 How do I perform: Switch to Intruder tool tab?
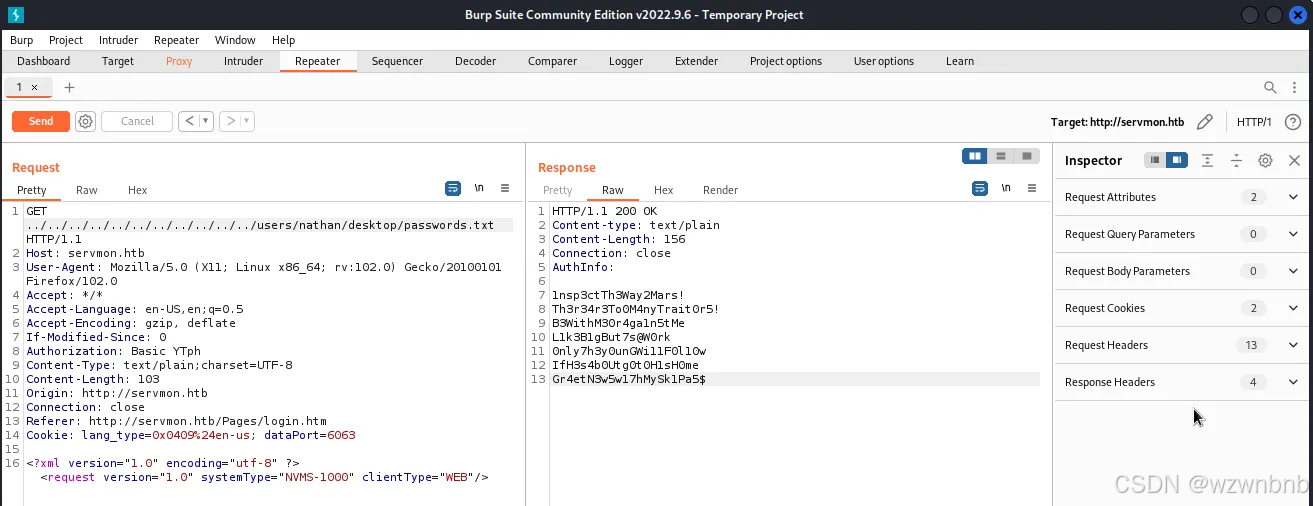[x=243, y=61]
